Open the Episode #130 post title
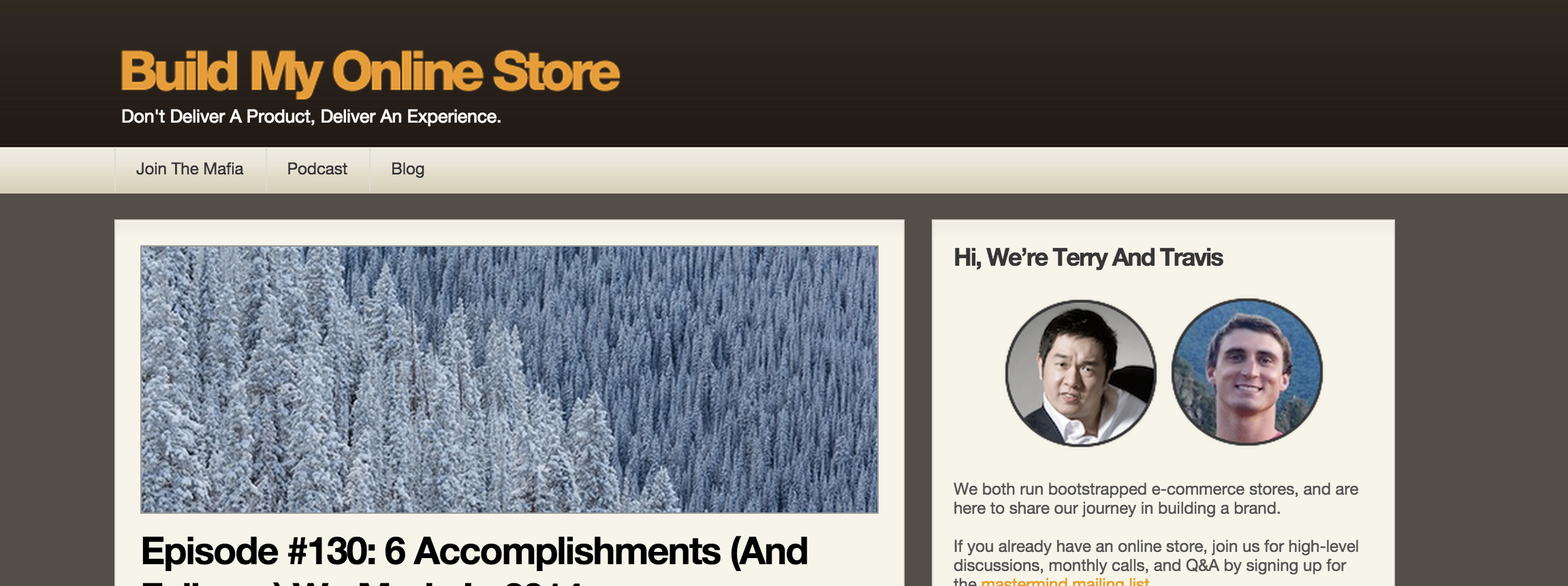This screenshot has width=1568, height=586. pos(474,559)
